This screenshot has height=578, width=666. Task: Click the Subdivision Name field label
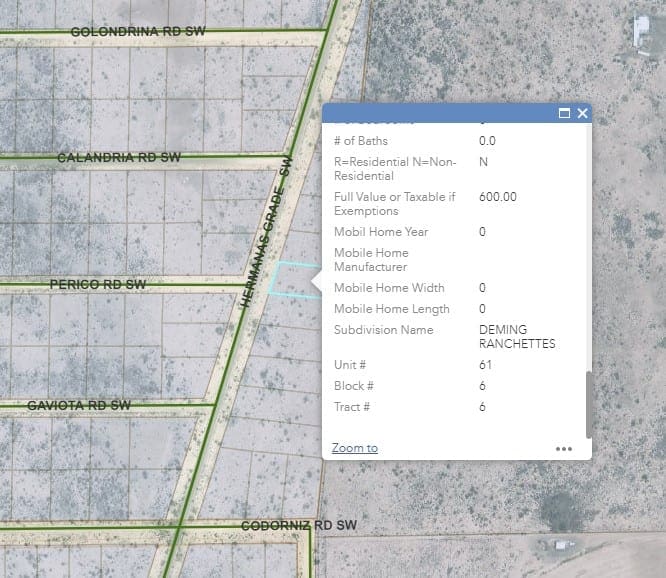coord(384,330)
